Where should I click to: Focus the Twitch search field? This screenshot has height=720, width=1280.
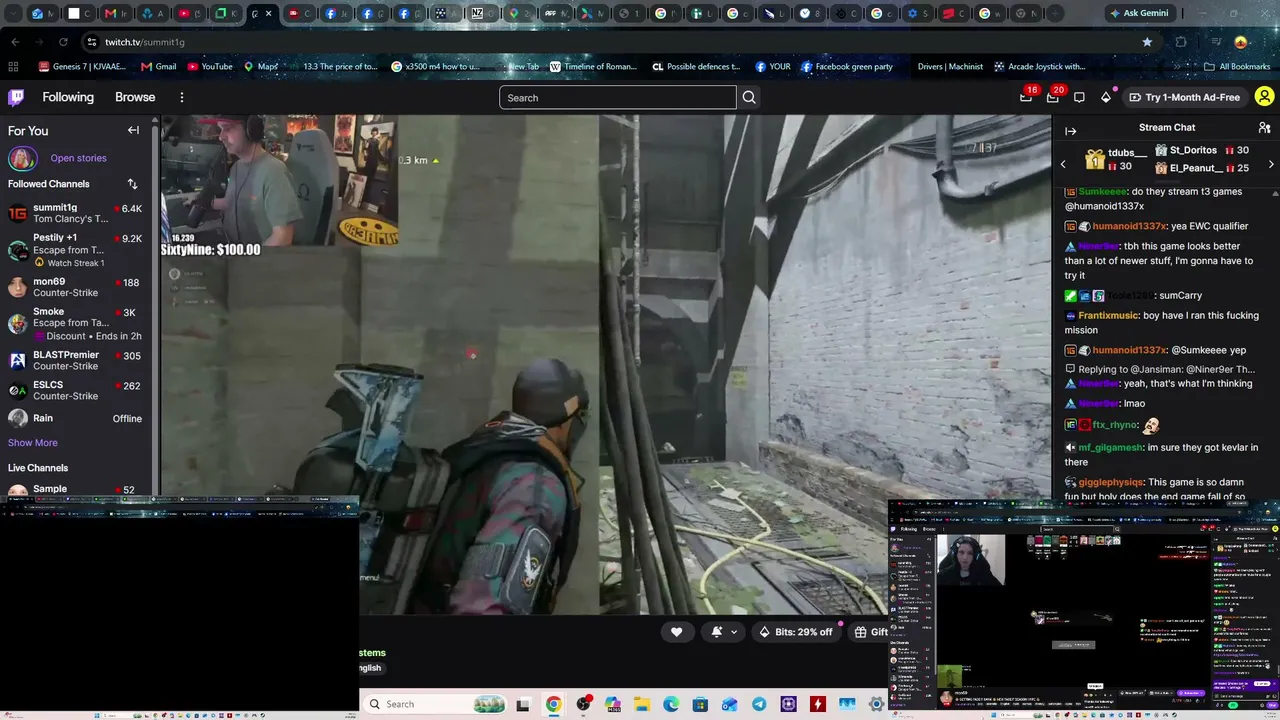click(x=617, y=97)
